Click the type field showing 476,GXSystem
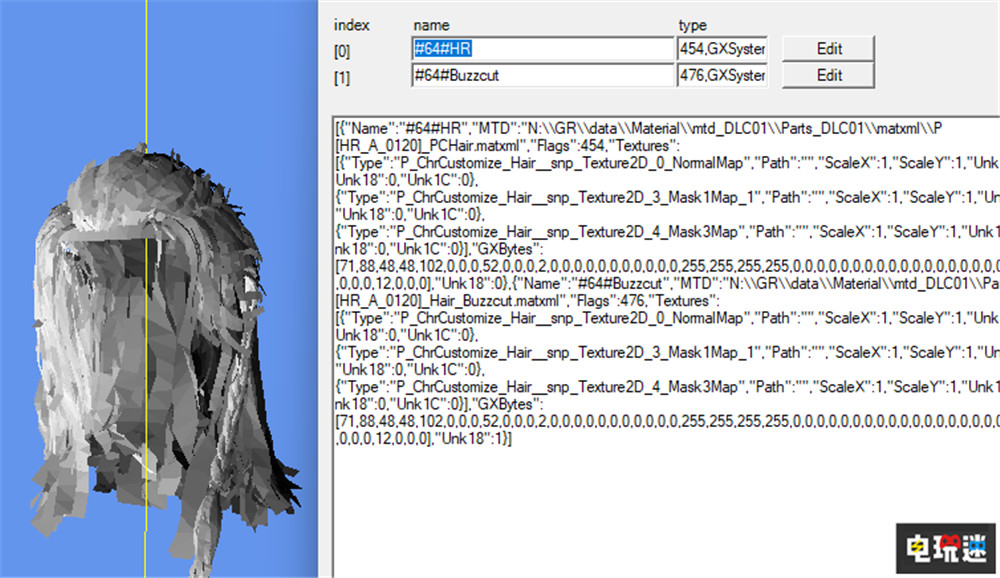Viewport: 1000px width, 578px height. (x=722, y=75)
